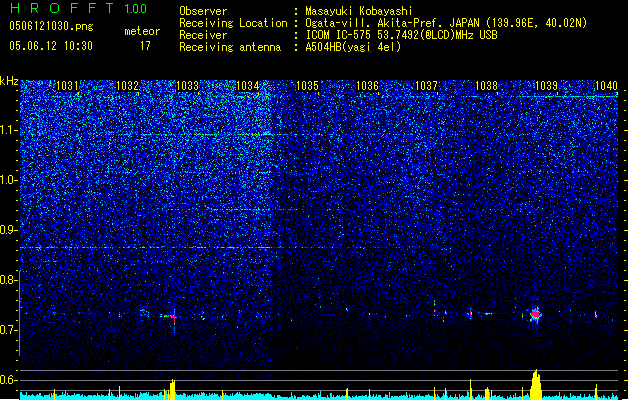Click the 1035 time axis marker

(x=307, y=86)
